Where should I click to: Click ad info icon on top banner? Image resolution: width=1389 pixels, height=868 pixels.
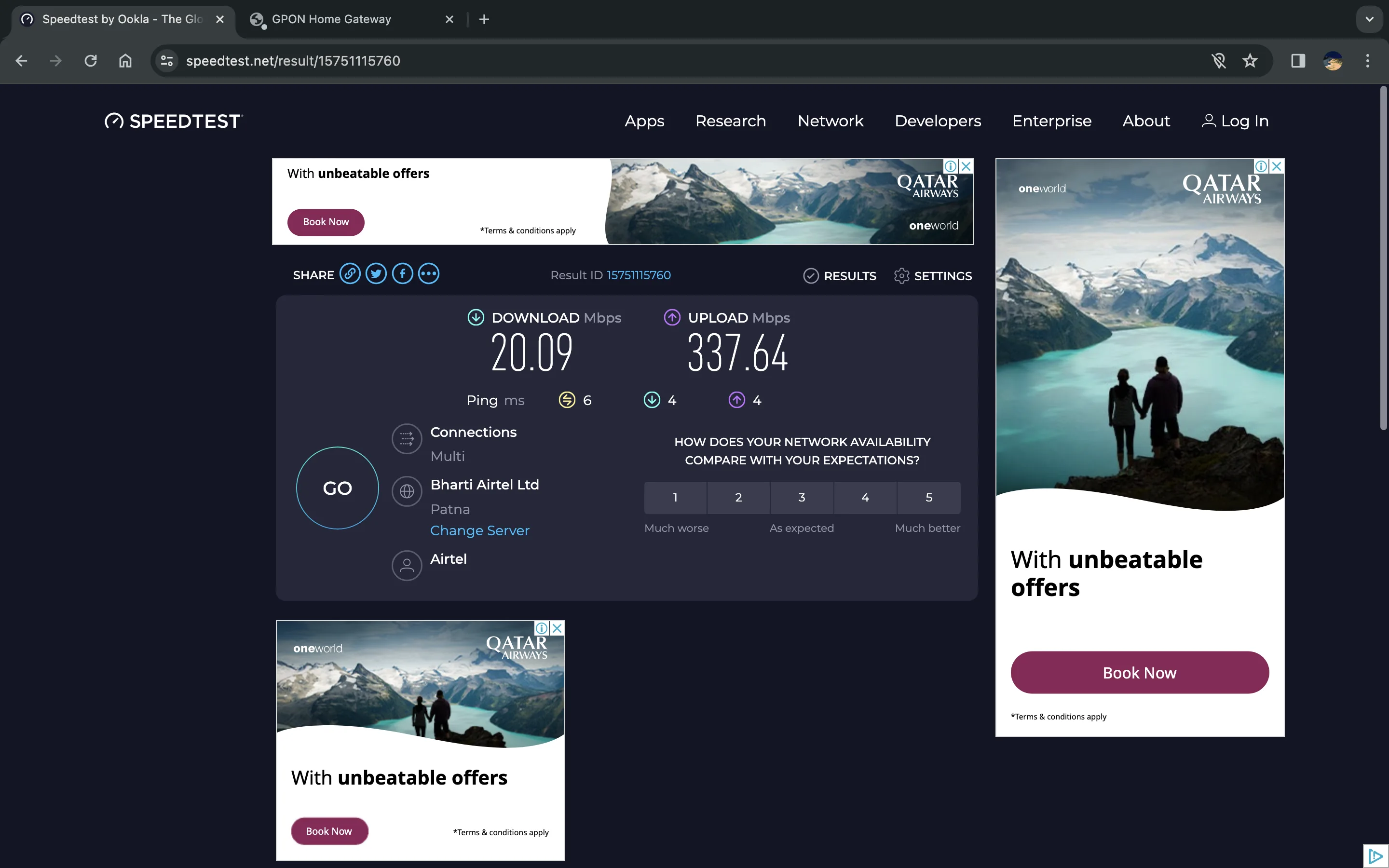951,166
